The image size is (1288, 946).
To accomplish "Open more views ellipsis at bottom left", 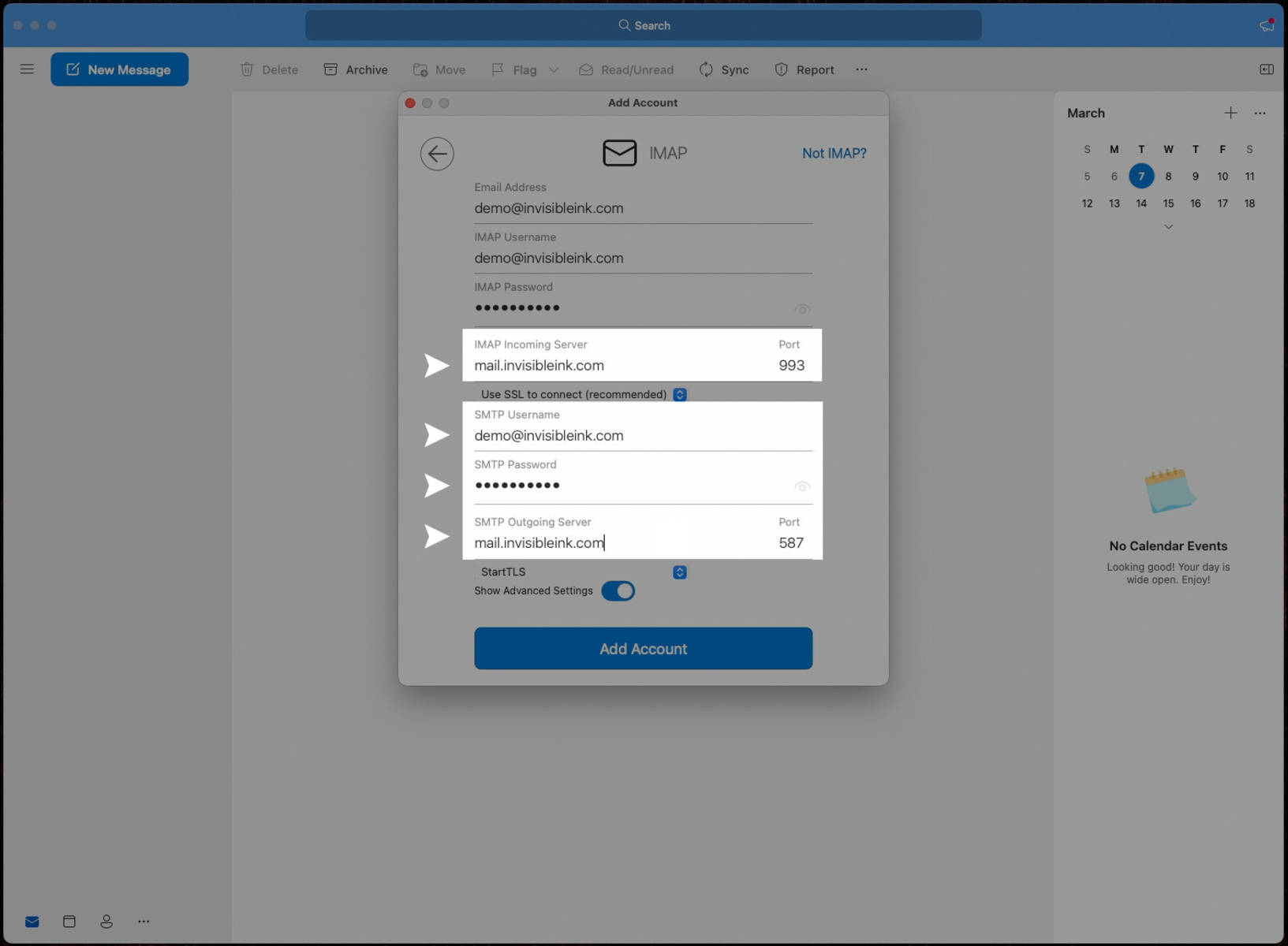I will click(x=144, y=922).
